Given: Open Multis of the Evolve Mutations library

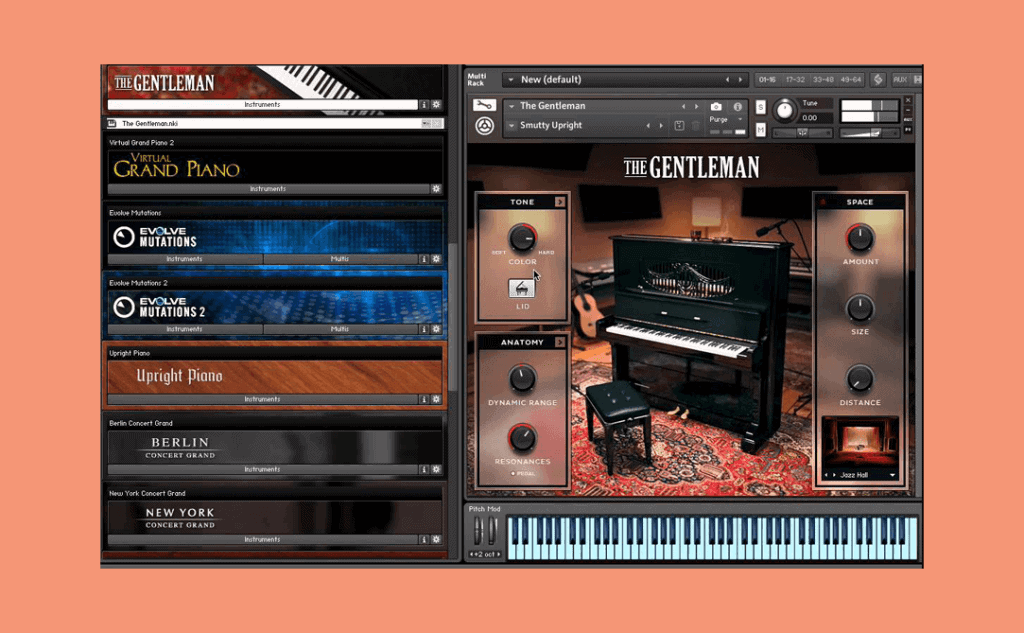Looking at the screenshot, I should pyautogui.click(x=340, y=259).
